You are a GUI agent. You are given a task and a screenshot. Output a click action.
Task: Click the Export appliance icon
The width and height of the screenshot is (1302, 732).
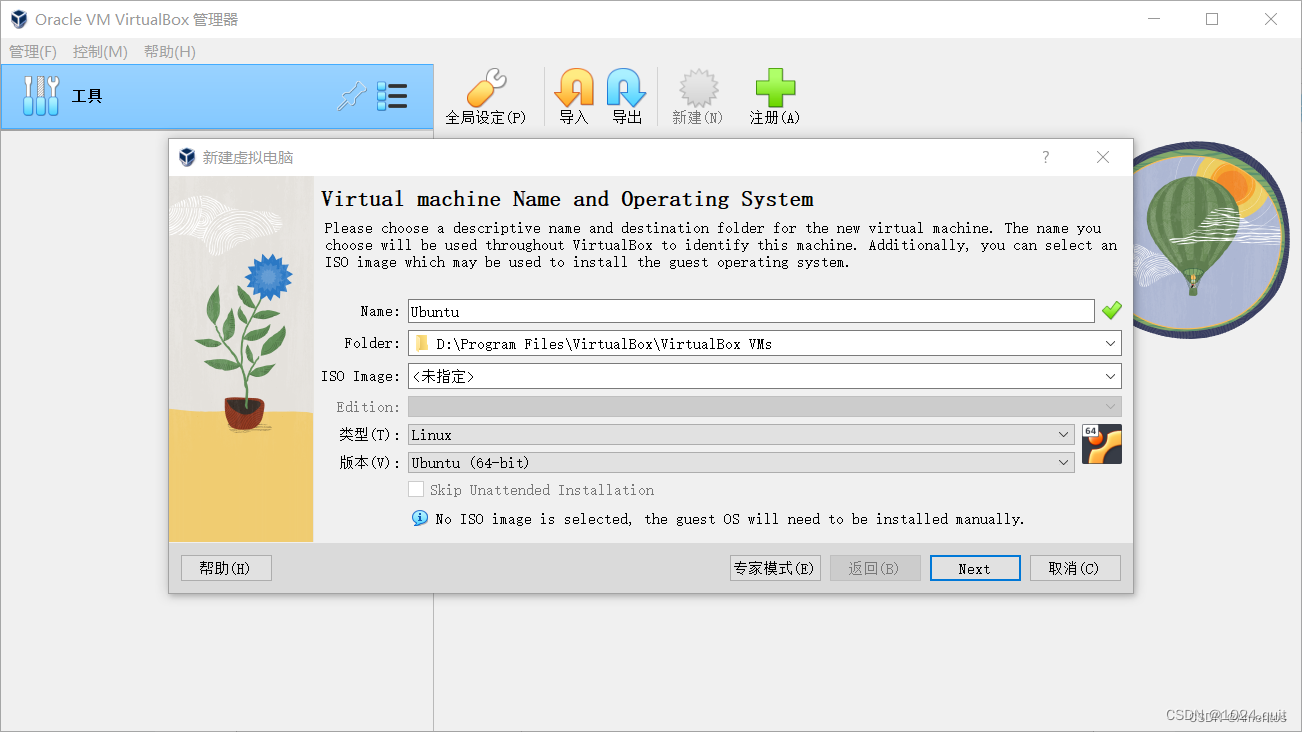point(626,87)
